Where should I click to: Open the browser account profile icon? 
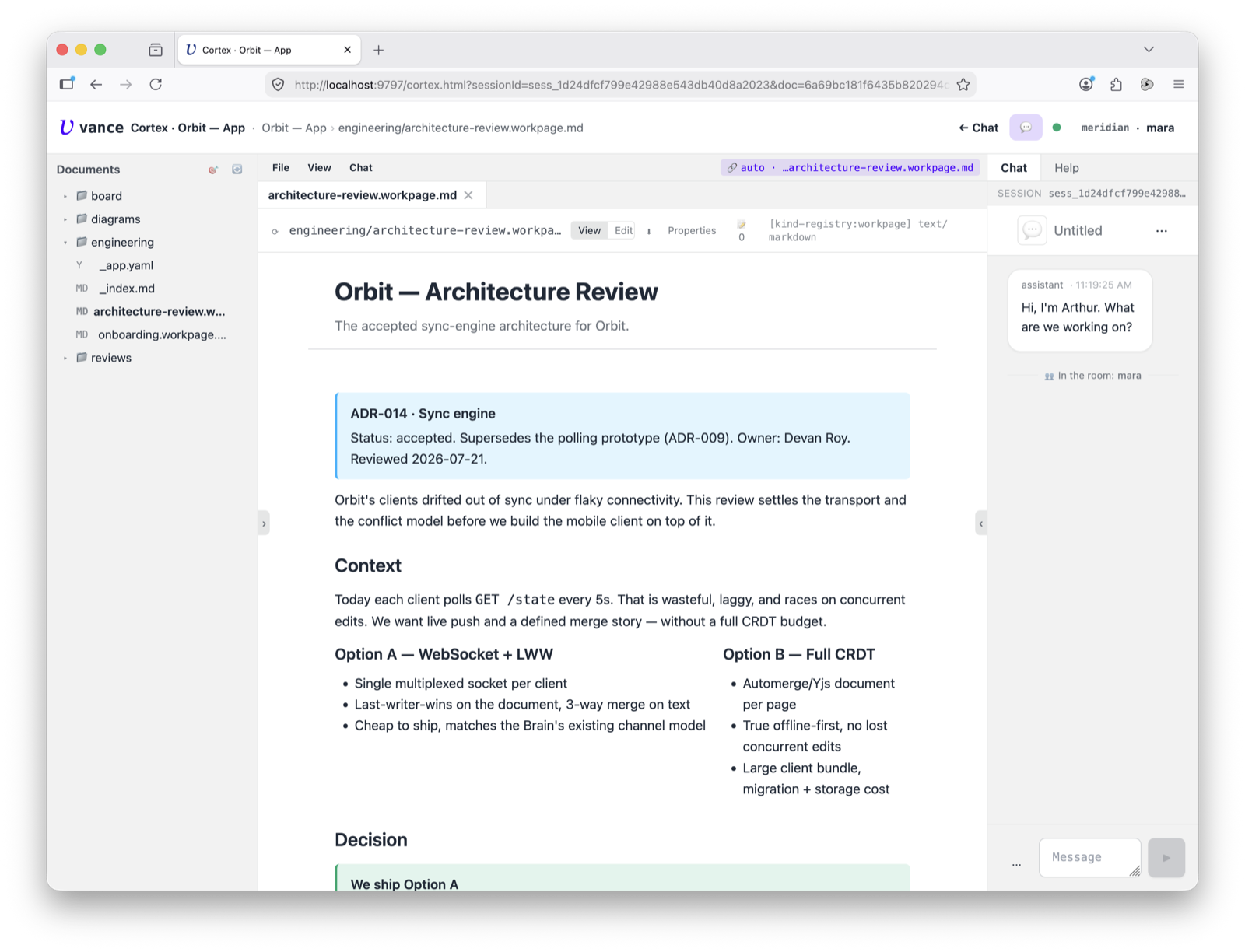(1086, 84)
